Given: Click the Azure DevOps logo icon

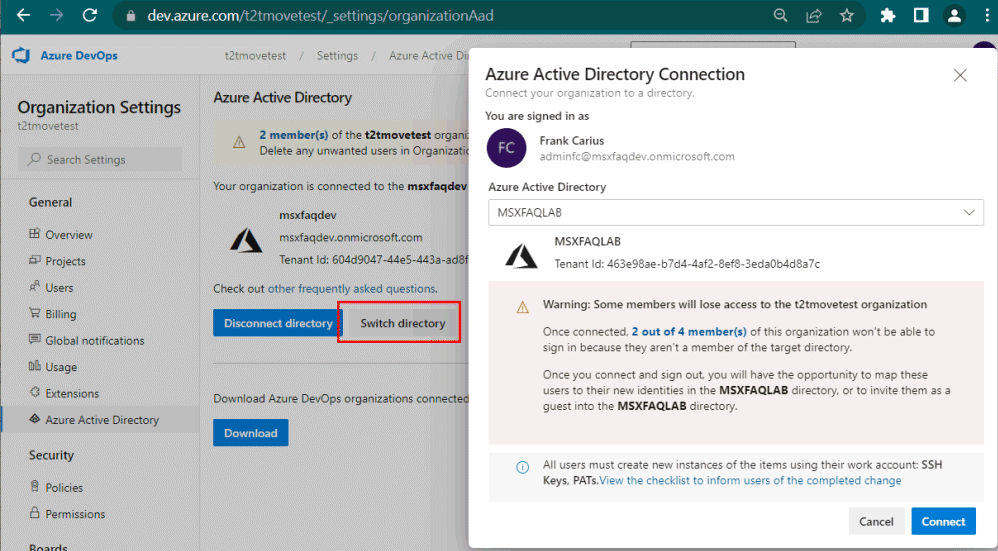Looking at the screenshot, I should coord(21,55).
